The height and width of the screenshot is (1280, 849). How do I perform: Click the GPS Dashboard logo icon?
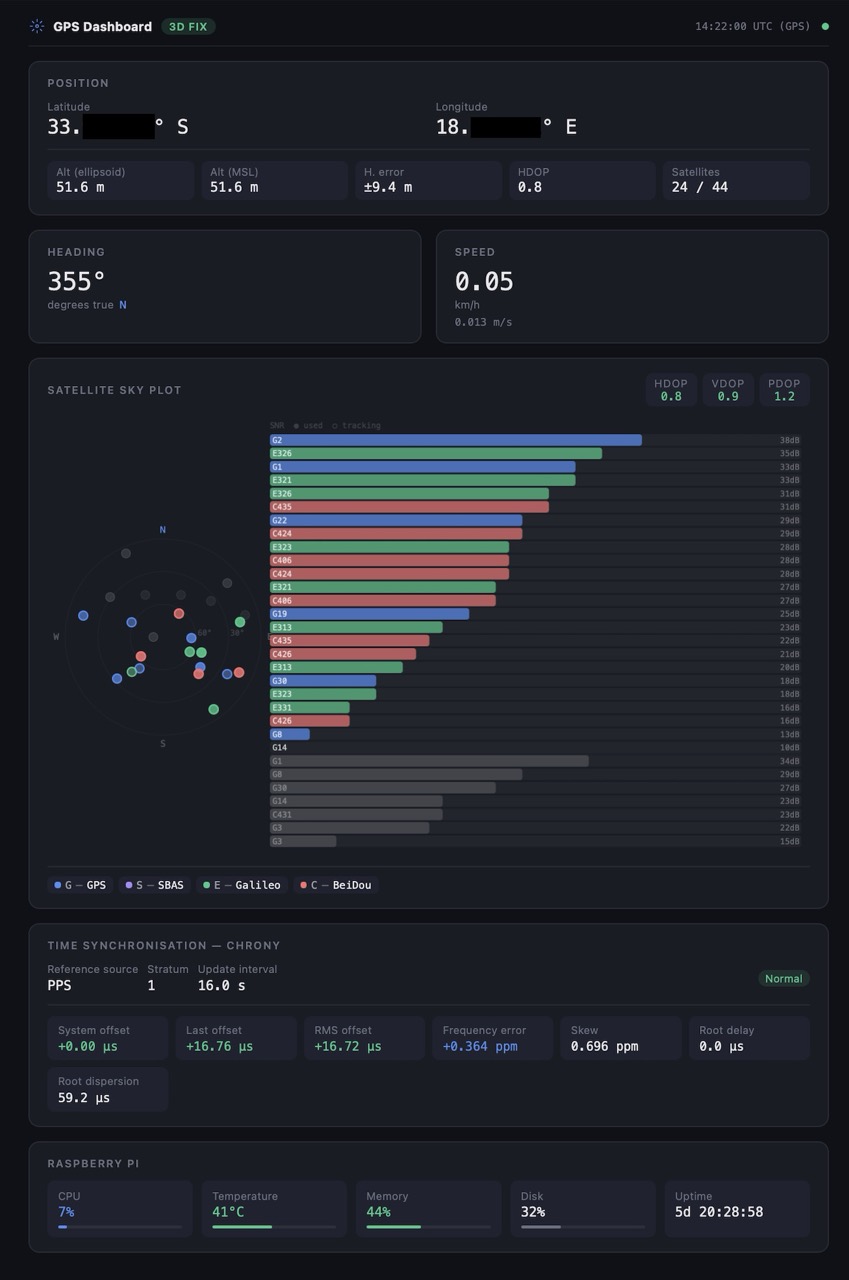[37, 27]
